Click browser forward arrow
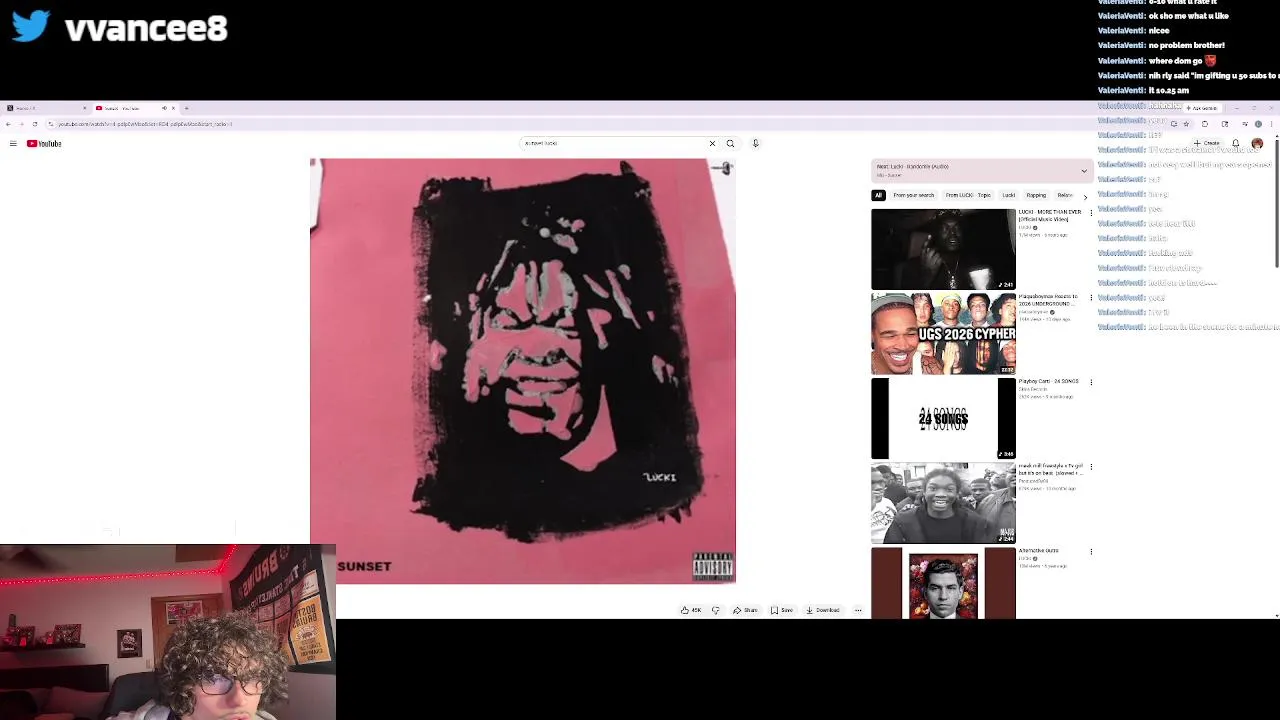Viewport: 1280px width, 720px height. pos(21,124)
